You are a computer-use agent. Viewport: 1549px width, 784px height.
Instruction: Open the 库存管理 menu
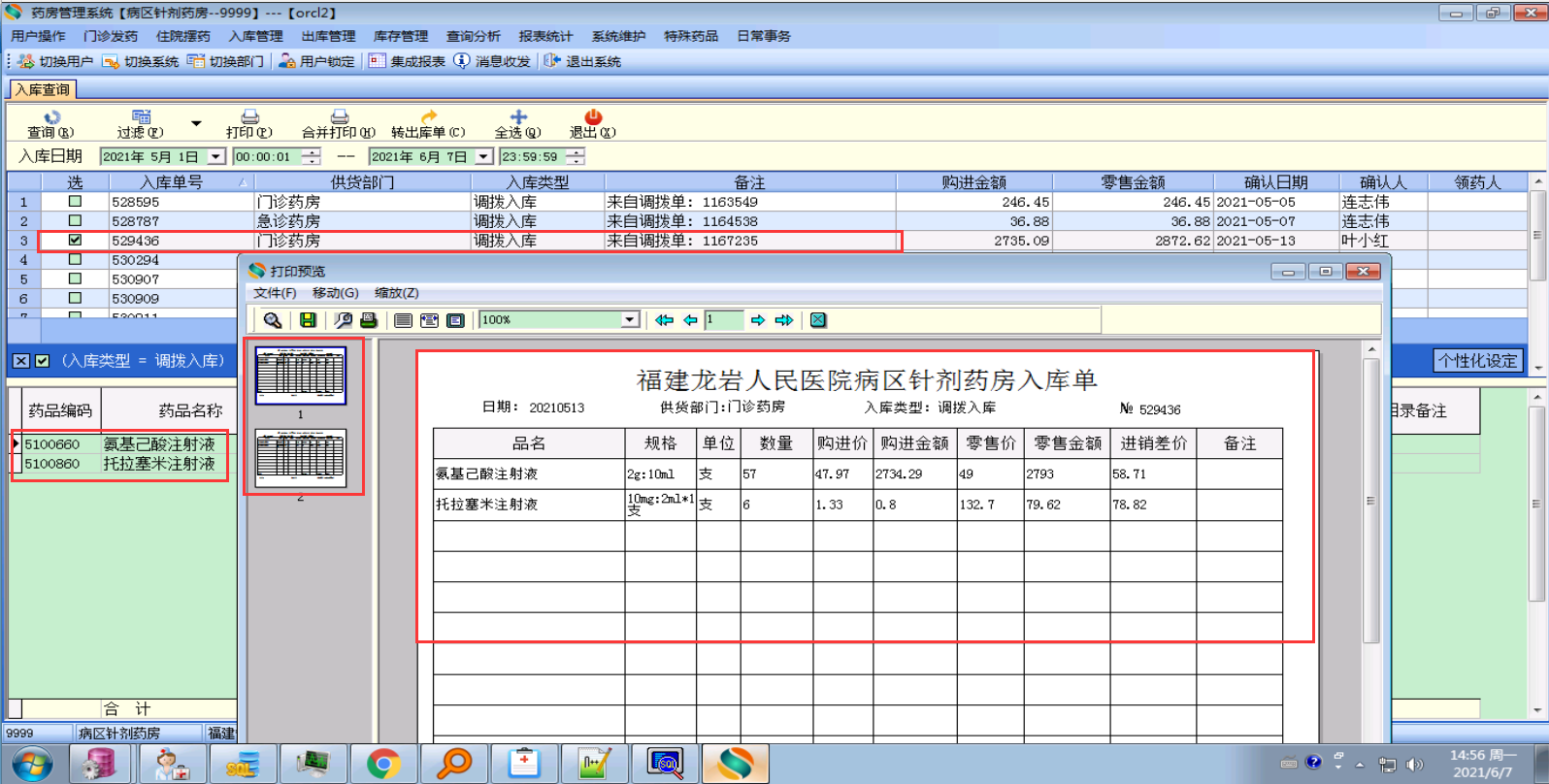pos(401,36)
